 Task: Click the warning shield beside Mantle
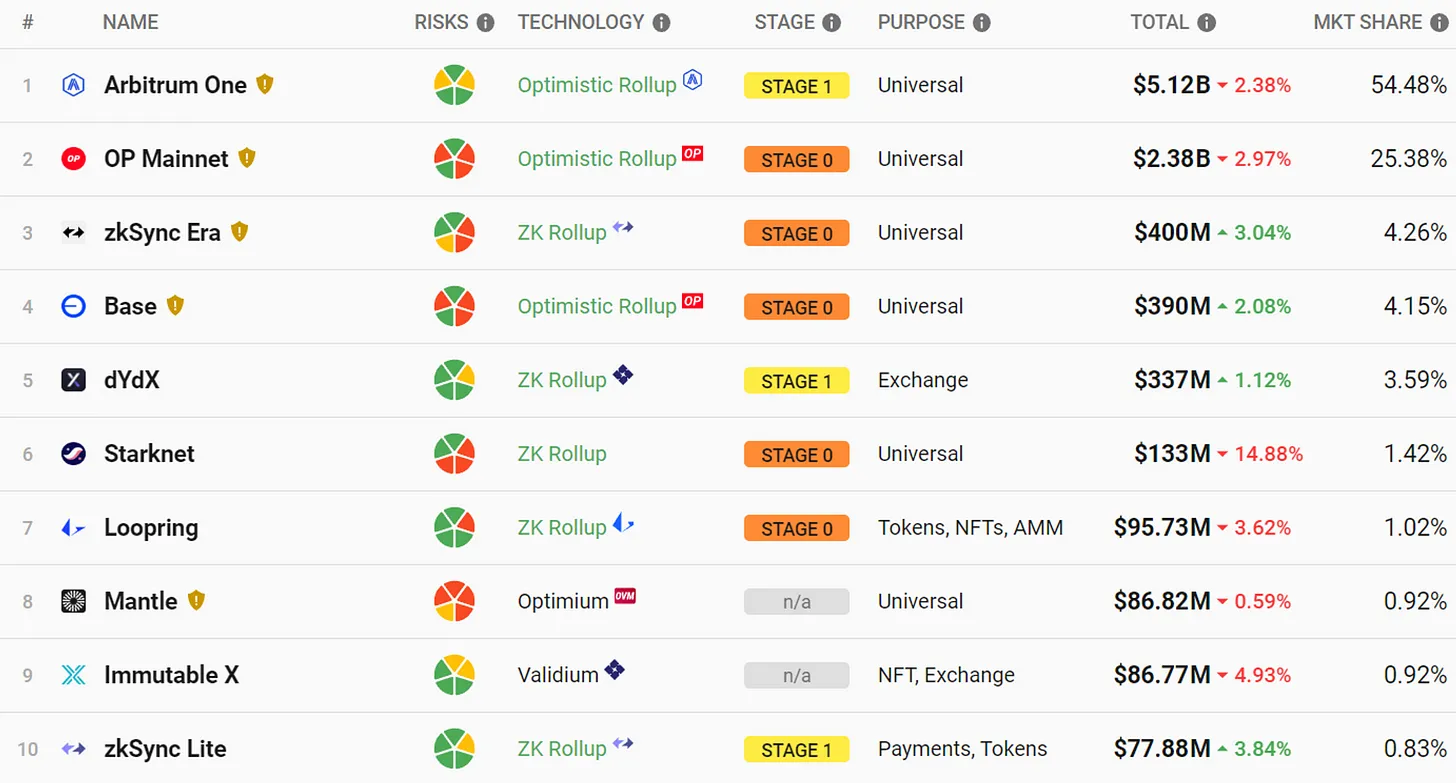pos(196,600)
